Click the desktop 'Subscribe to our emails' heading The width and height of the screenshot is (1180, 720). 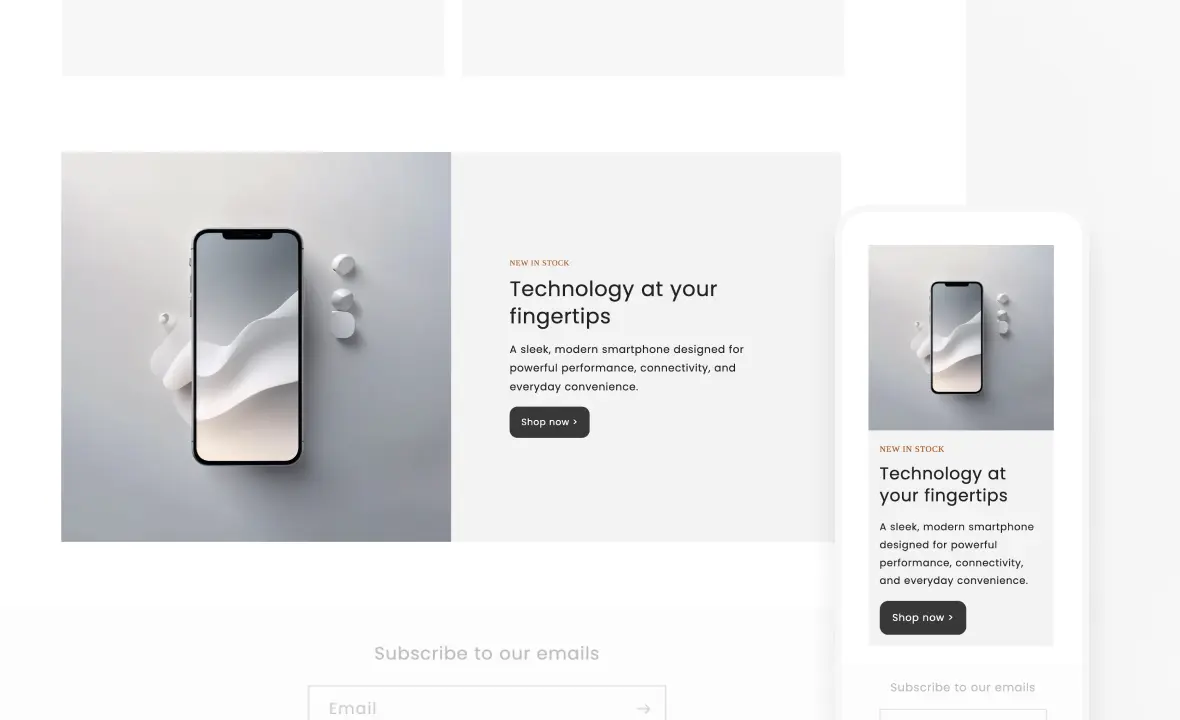pos(487,654)
